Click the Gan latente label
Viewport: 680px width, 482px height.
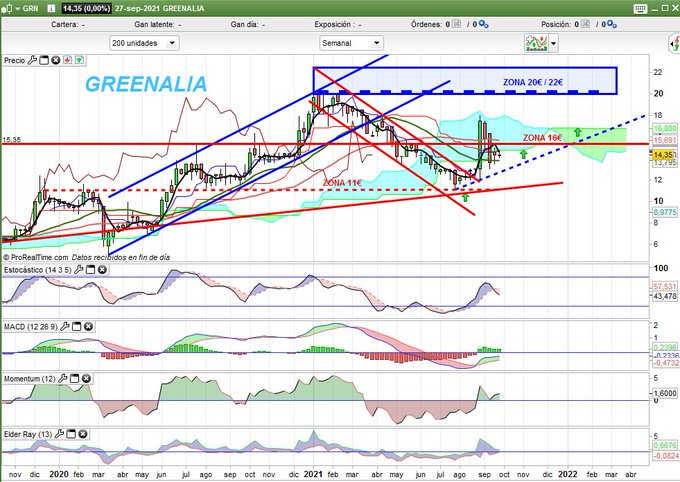click(x=155, y=25)
